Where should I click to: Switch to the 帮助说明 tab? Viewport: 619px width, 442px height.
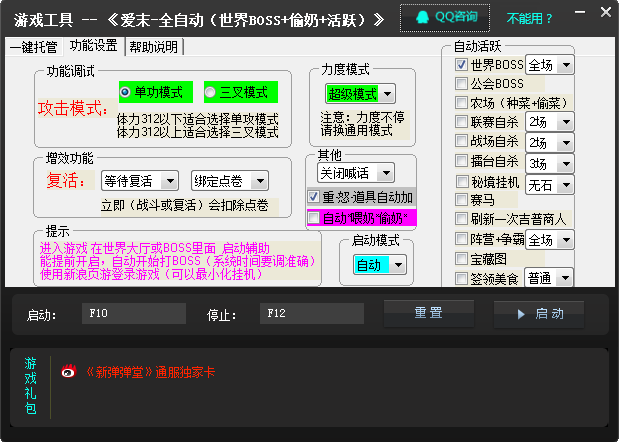coord(154,47)
